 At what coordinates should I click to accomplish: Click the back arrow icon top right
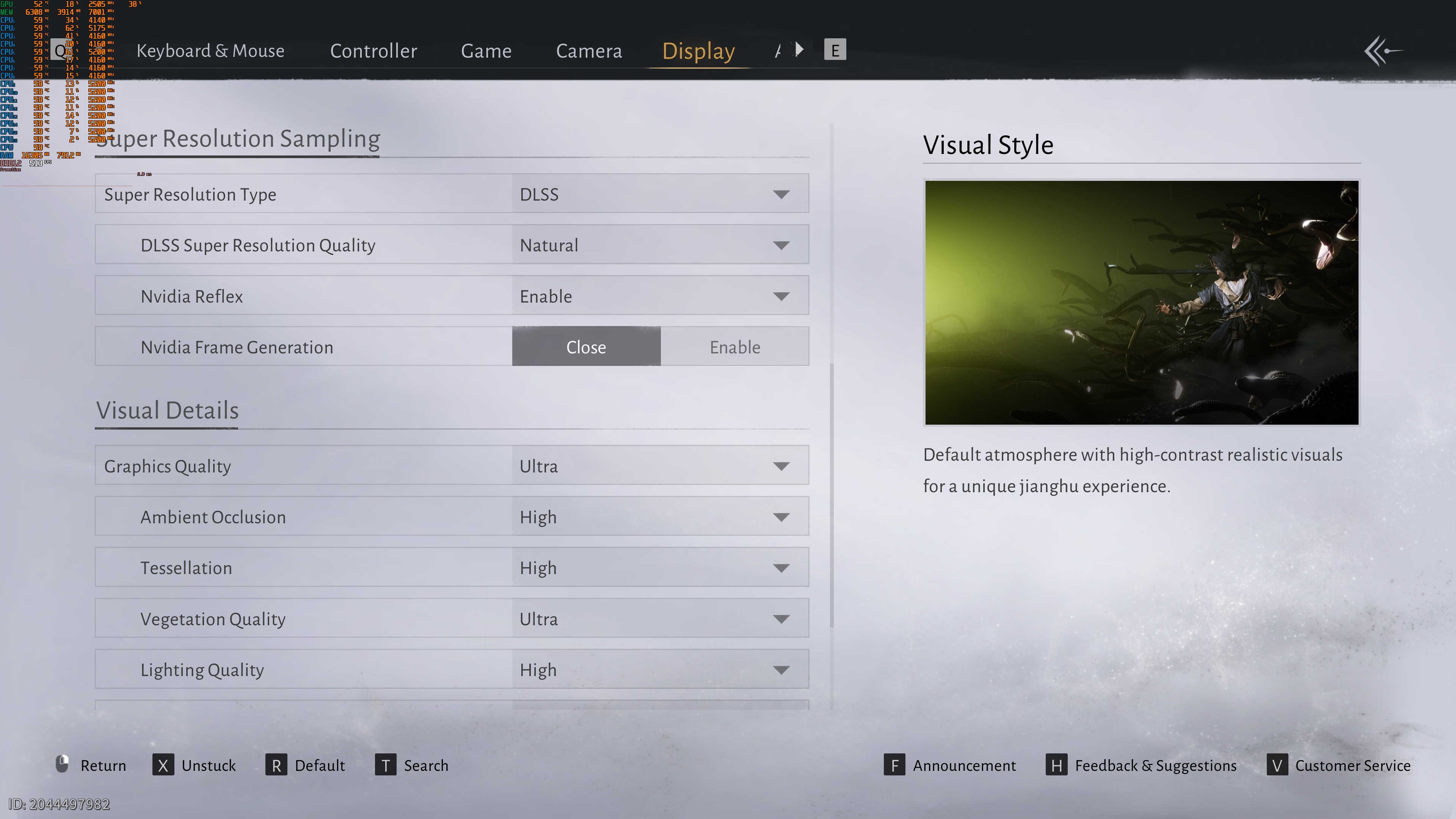[1382, 51]
